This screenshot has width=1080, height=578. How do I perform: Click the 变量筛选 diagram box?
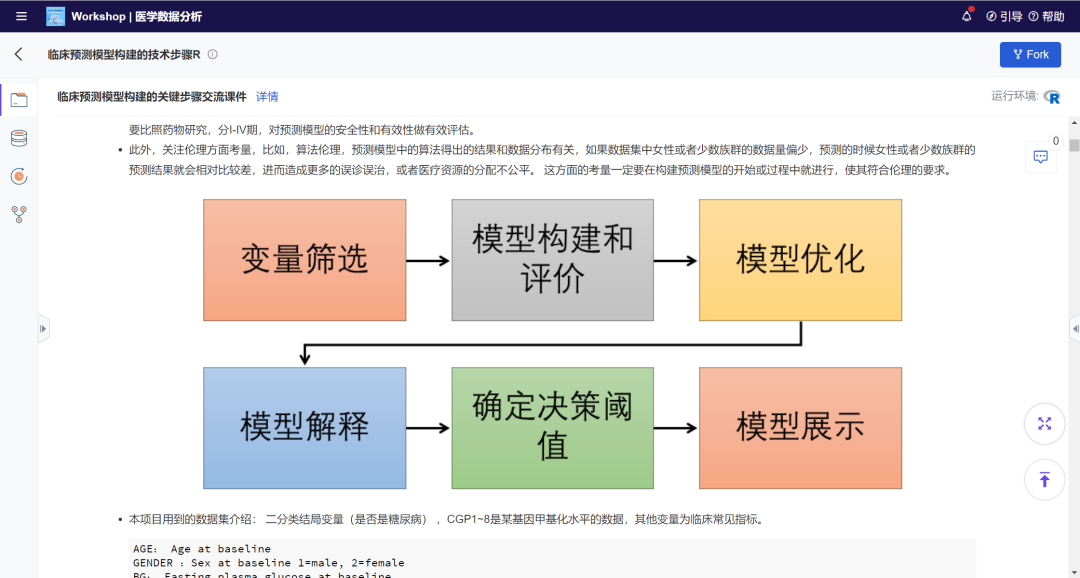click(x=304, y=260)
